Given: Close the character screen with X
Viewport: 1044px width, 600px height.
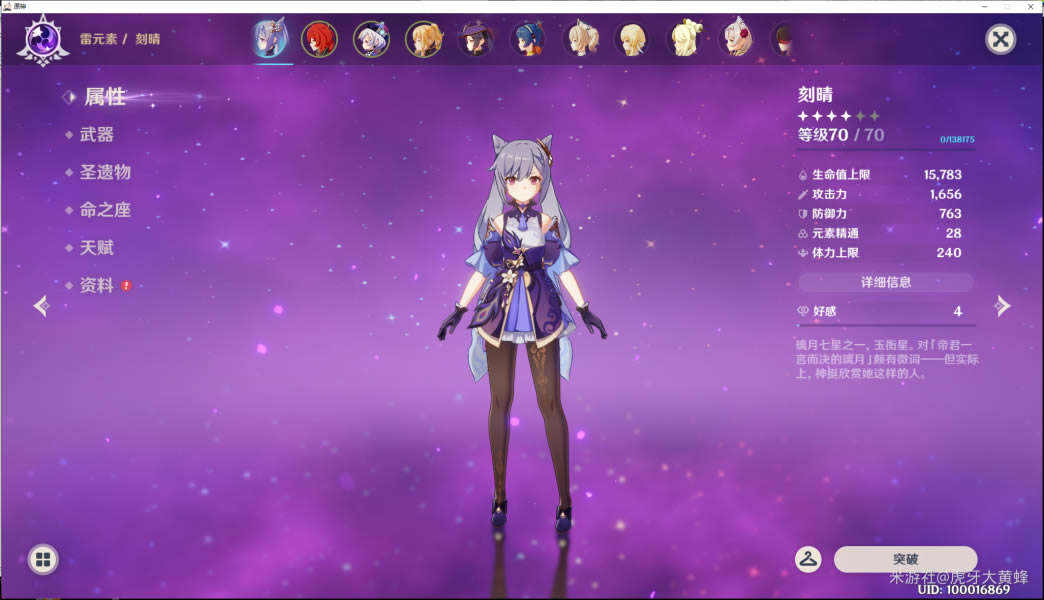Looking at the screenshot, I should tap(1000, 40).
